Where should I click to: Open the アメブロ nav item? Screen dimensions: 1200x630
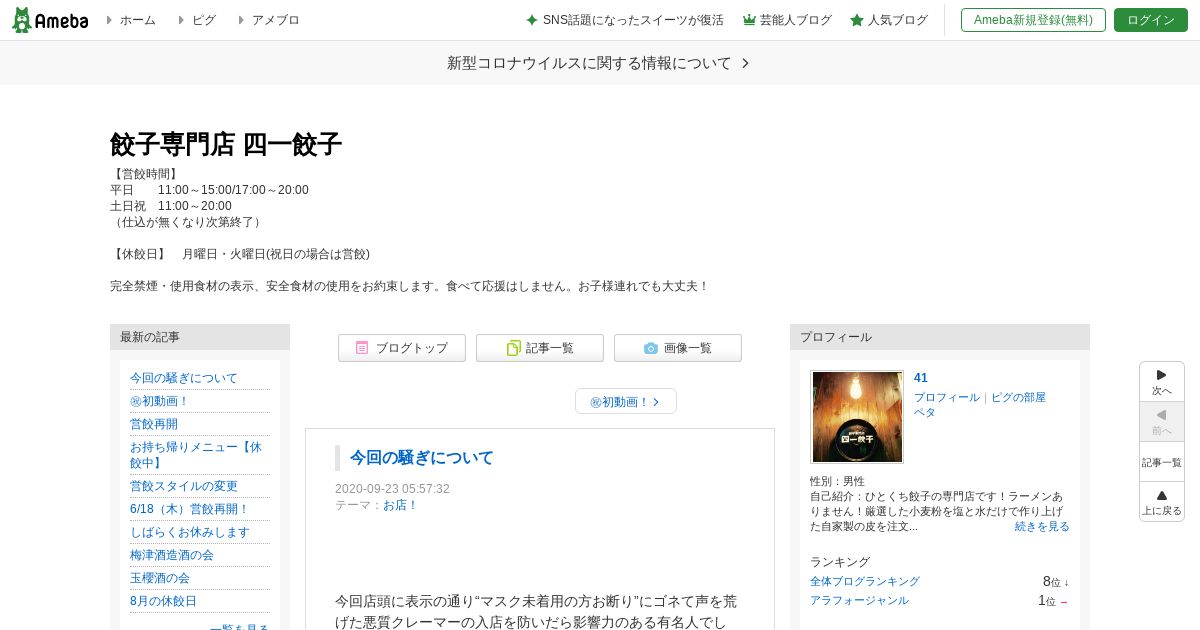[x=275, y=20]
